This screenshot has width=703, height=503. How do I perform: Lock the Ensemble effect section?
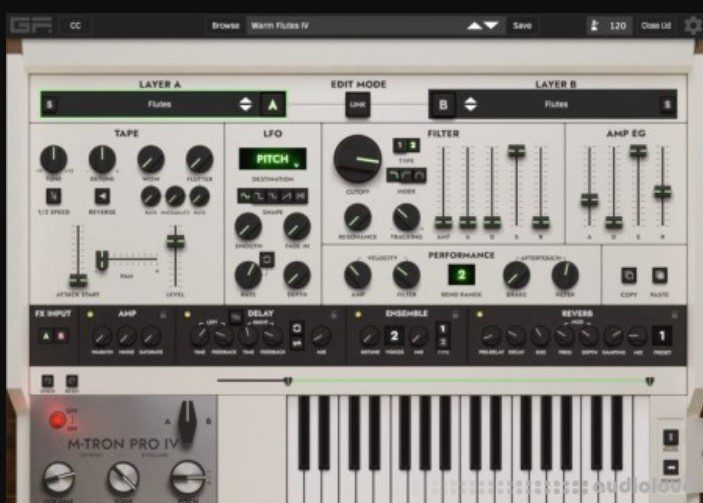(x=456, y=315)
